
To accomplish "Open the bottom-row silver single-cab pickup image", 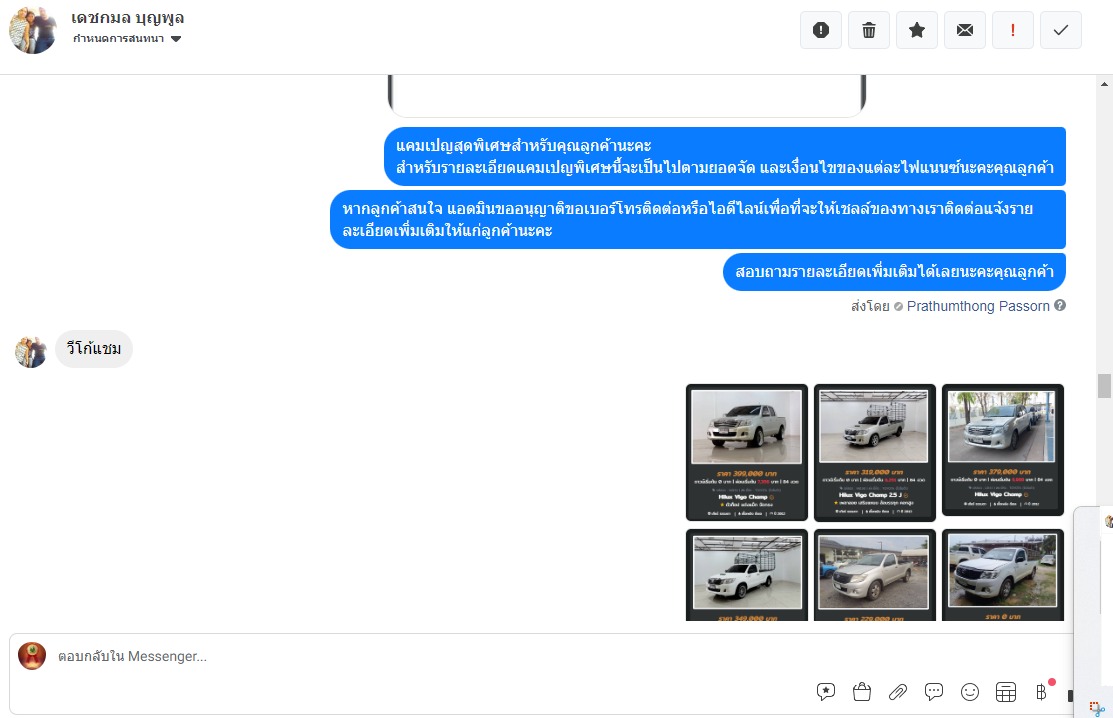I will click(x=874, y=575).
